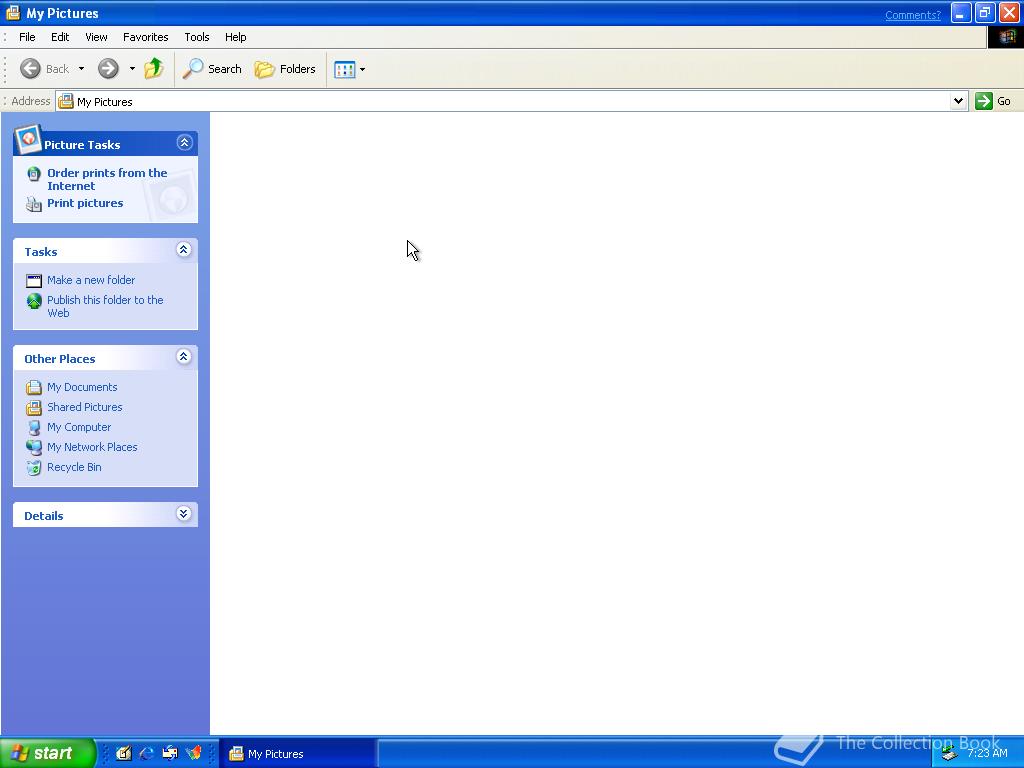The width and height of the screenshot is (1024, 768).
Task: Collapse the Picture Tasks panel
Action: coord(184,142)
